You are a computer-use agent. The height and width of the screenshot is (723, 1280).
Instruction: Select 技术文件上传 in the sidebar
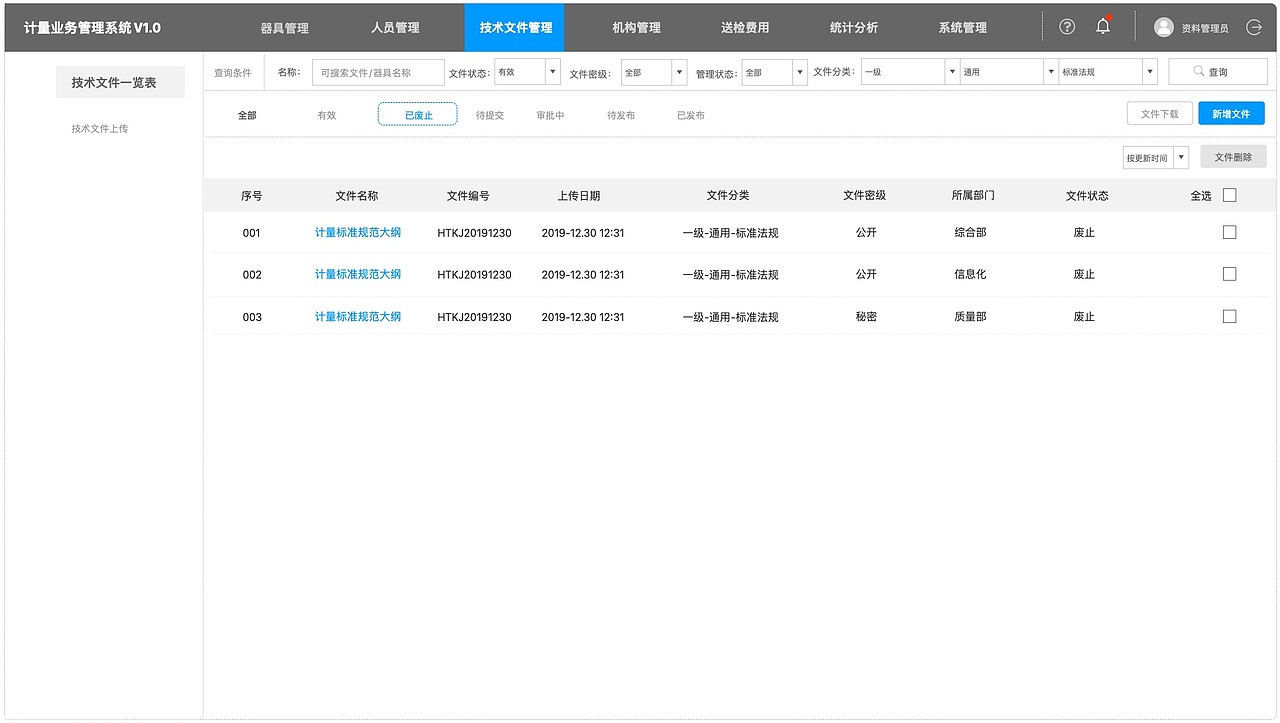pos(100,129)
